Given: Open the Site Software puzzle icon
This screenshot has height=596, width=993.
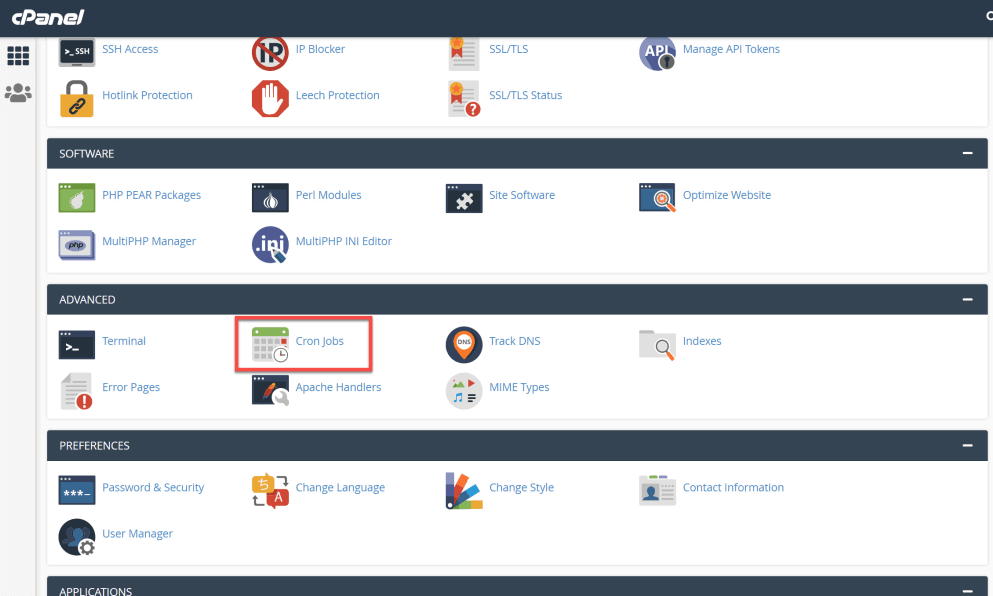Looking at the screenshot, I should point(464,197).
